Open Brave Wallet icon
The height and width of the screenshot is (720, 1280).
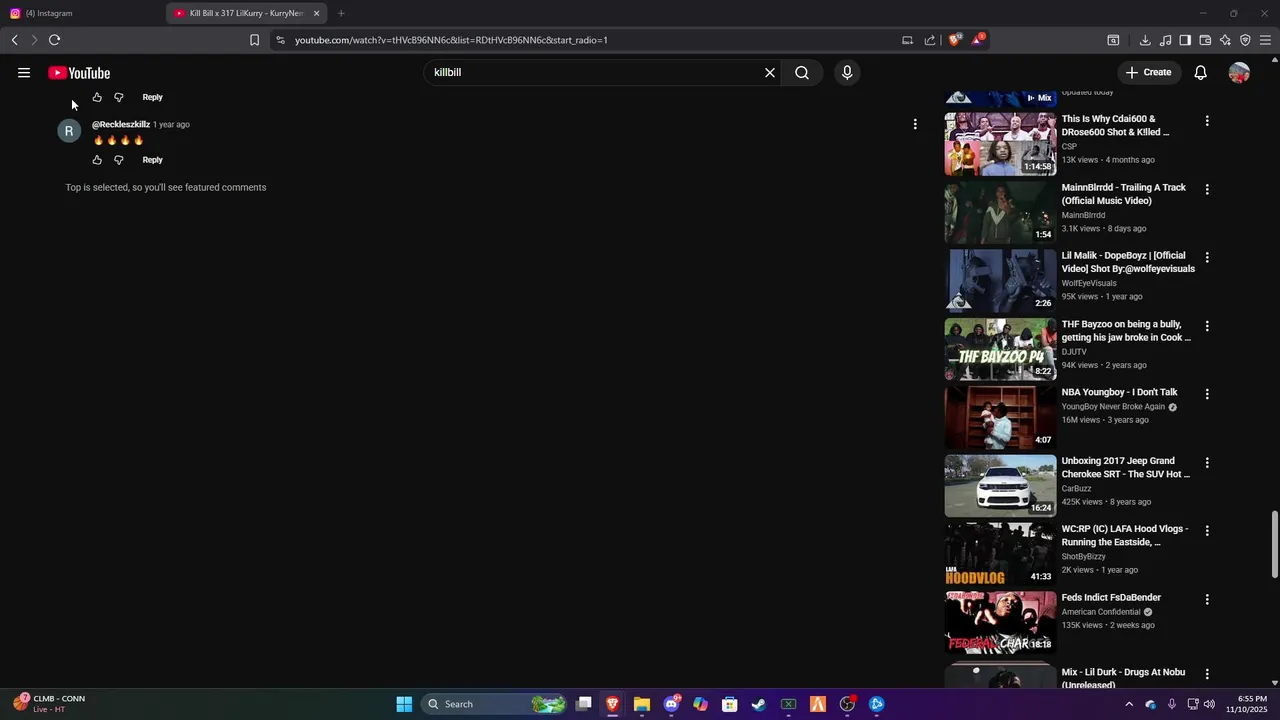(x=1205, y=40)
